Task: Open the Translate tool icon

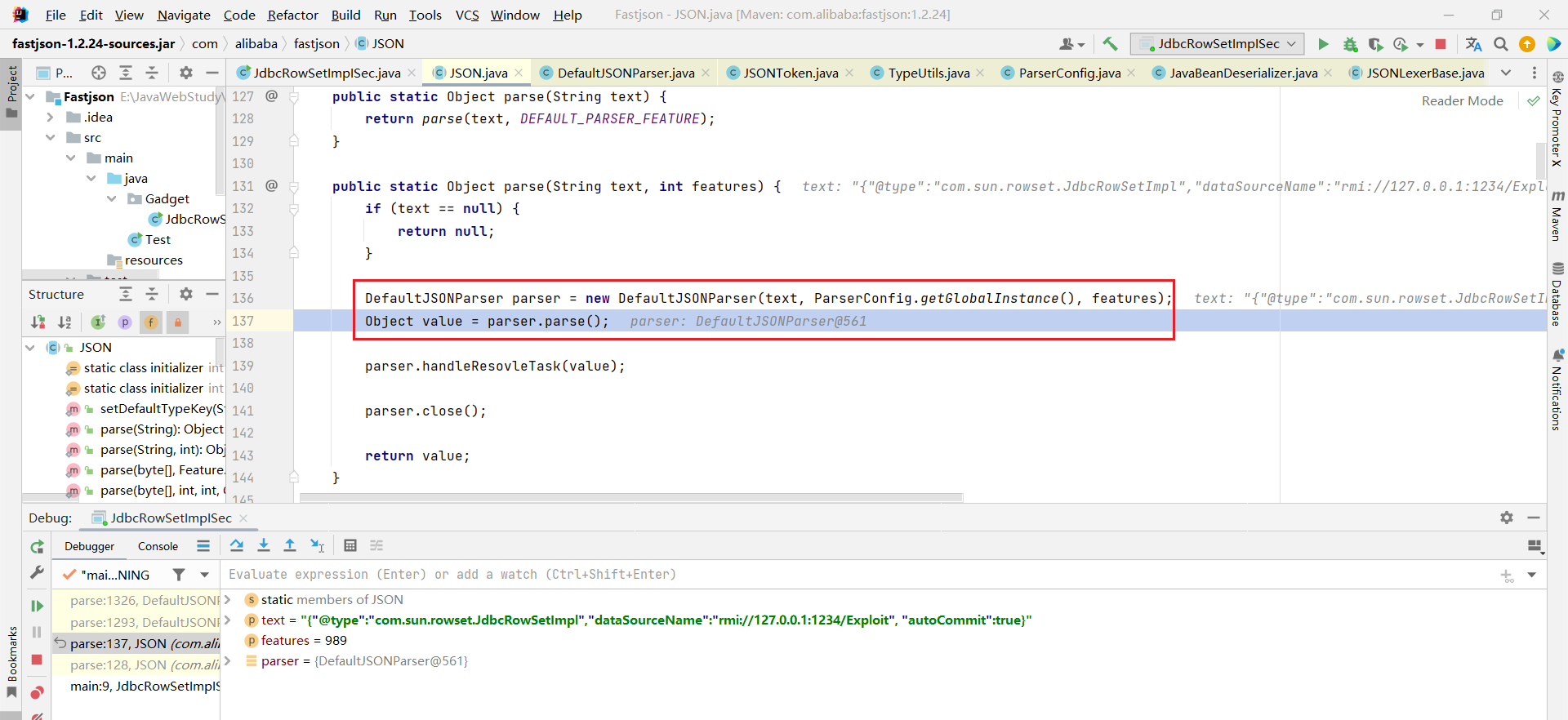Action: (1473, 44)
